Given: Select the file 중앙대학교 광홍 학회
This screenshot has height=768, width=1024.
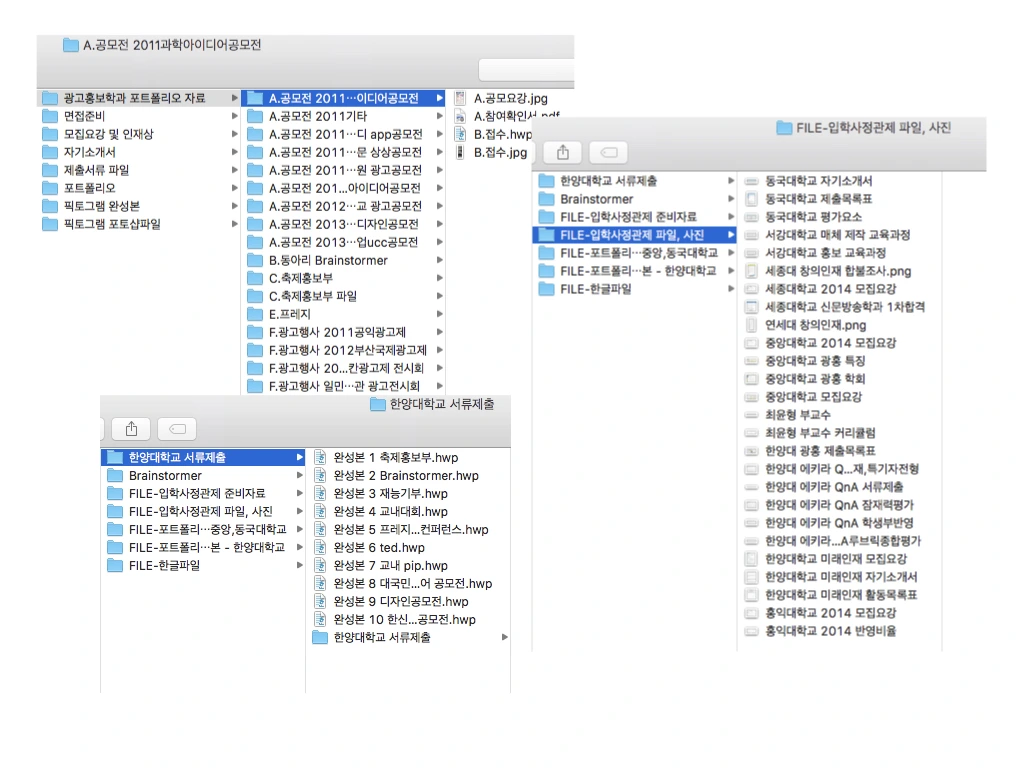Looking at the screenshot, I should [840, 379].
